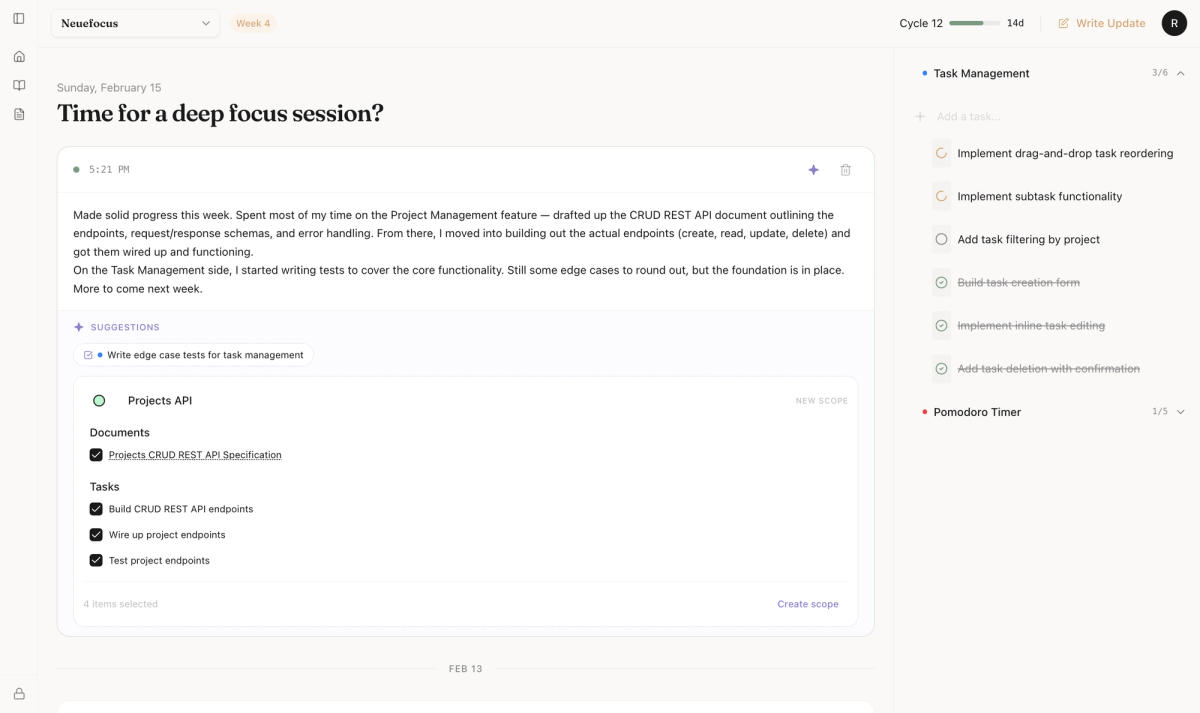
Task: Click the sparkle AI icon on the entry
Action: [813, 169]
